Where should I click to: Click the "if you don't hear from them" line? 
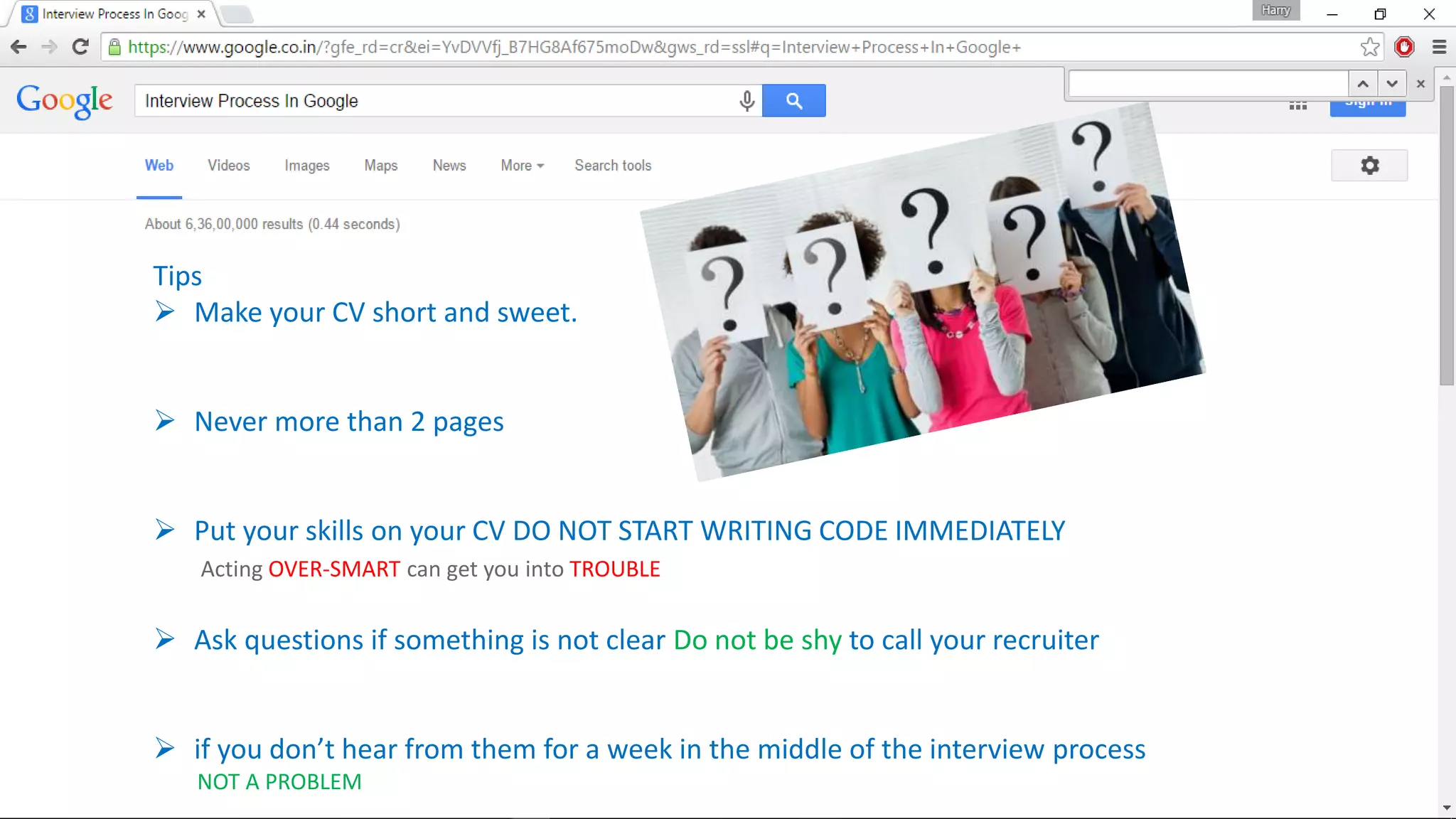tap(670, 750)
